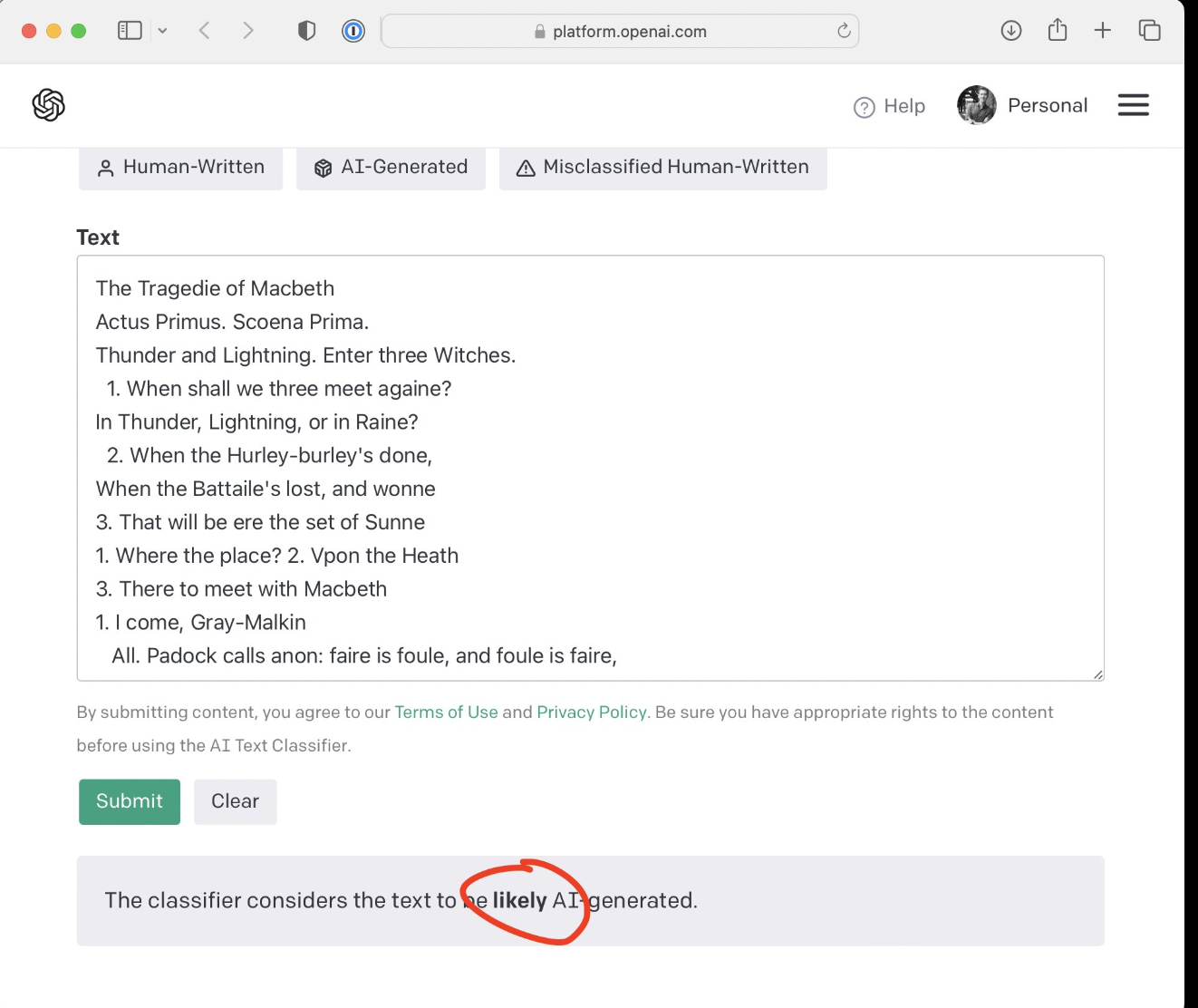Select the Misclassified Human-Written example

click(662, 167)
